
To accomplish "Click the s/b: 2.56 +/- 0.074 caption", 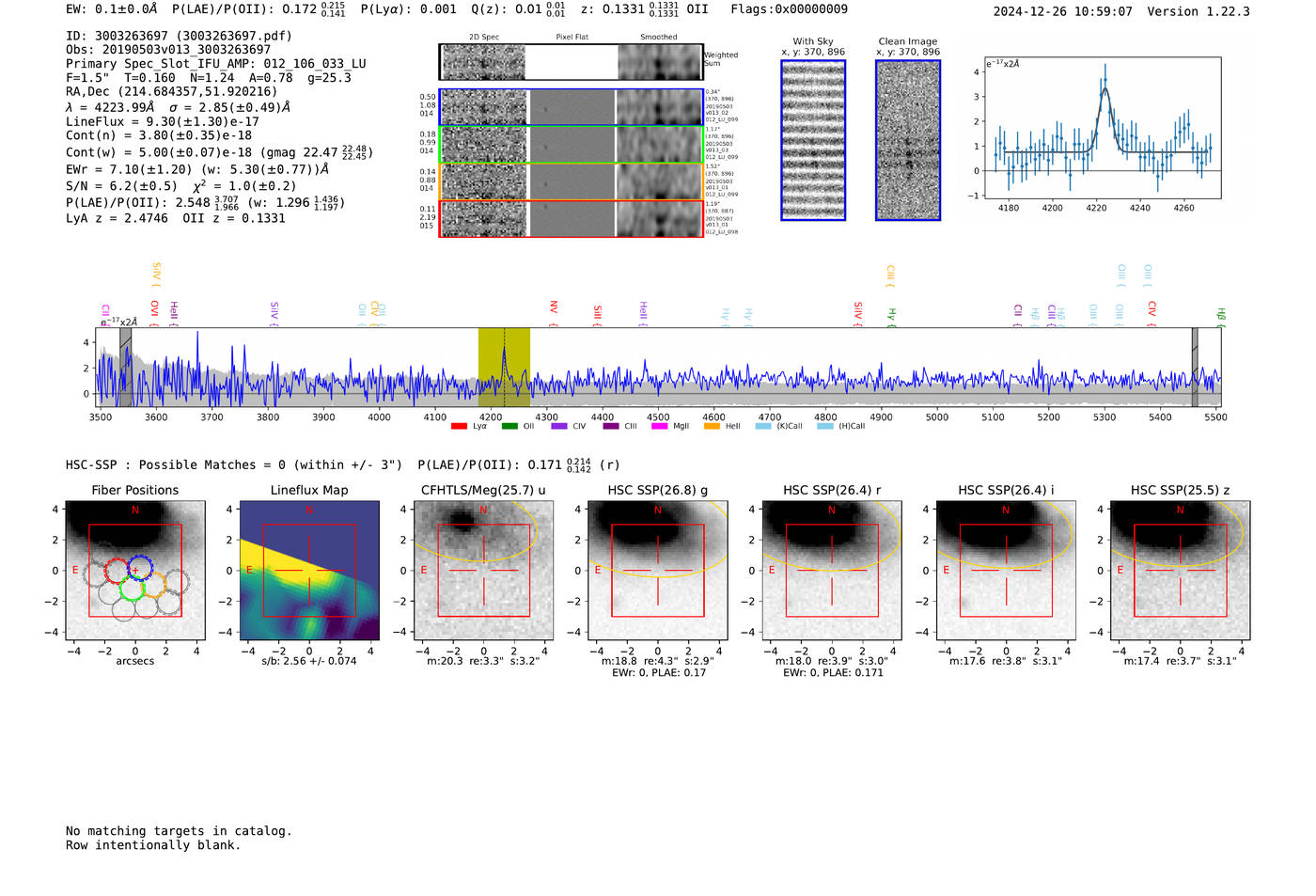I will pyautogui.click(x=309, y=661).
